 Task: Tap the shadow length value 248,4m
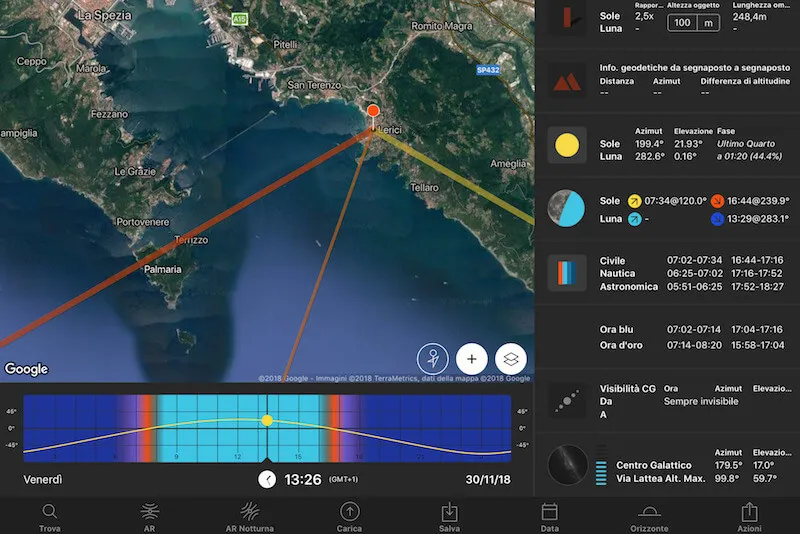tap(749, 17)
